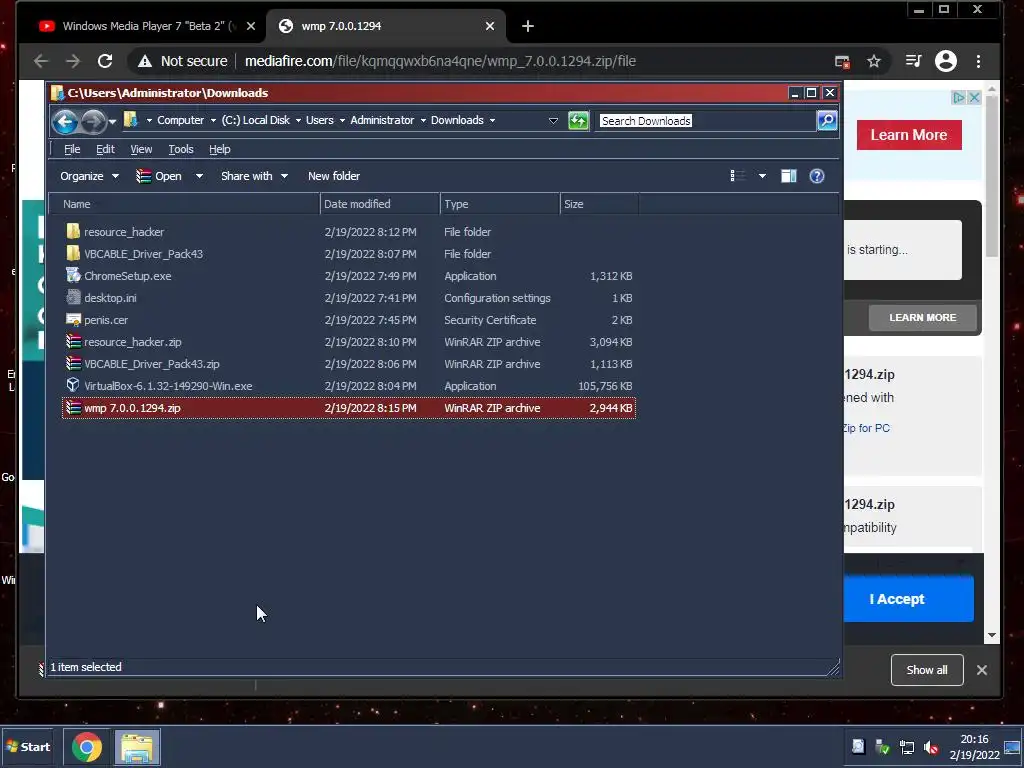Sort by Date modified column header

click(x=380, y=204)
